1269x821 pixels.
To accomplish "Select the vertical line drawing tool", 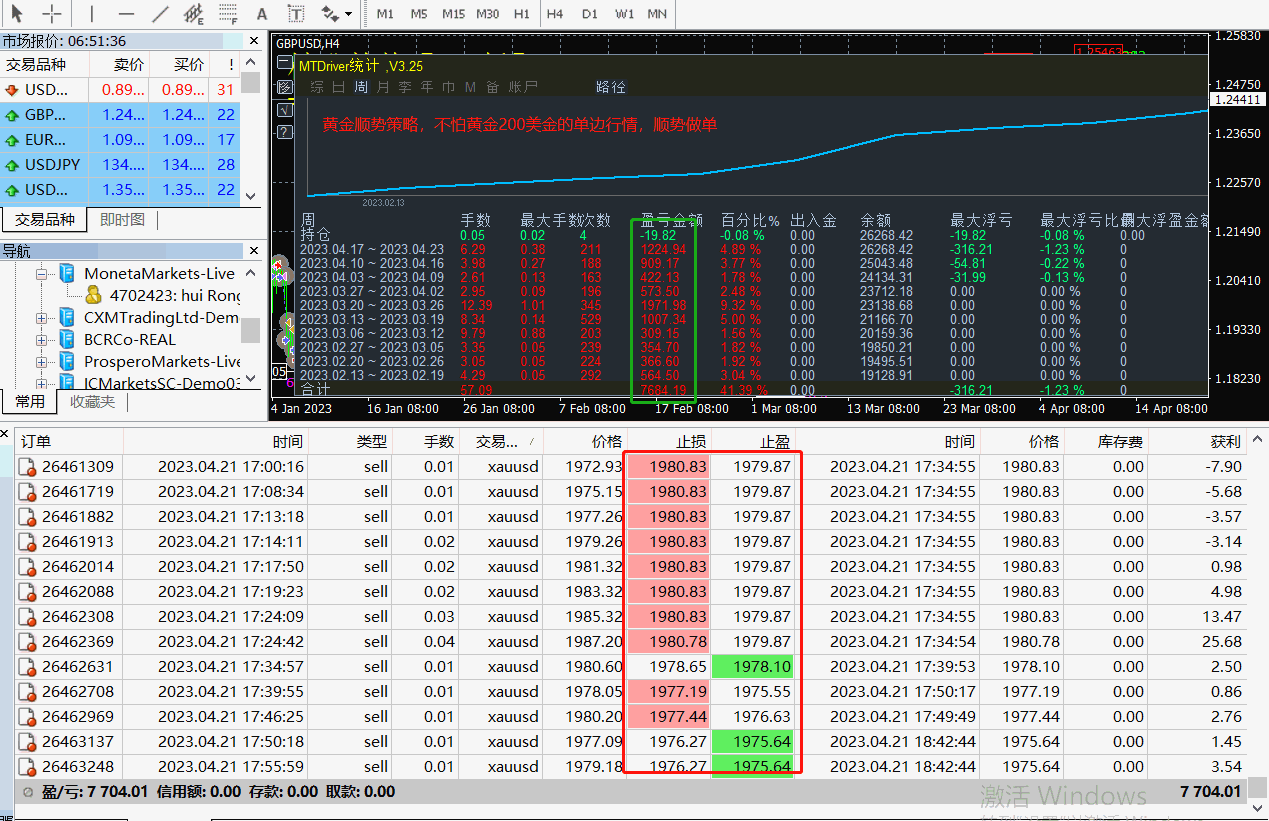I will [92, 14].
